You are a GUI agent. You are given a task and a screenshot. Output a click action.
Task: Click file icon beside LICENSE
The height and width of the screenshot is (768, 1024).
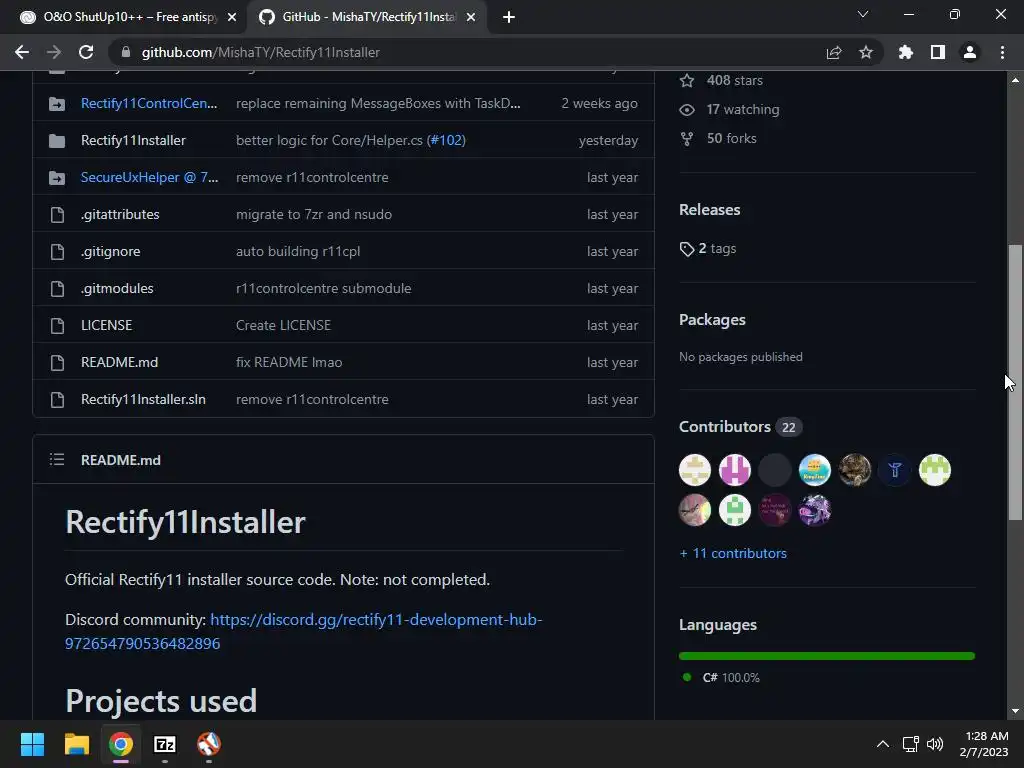pos(57,326)
